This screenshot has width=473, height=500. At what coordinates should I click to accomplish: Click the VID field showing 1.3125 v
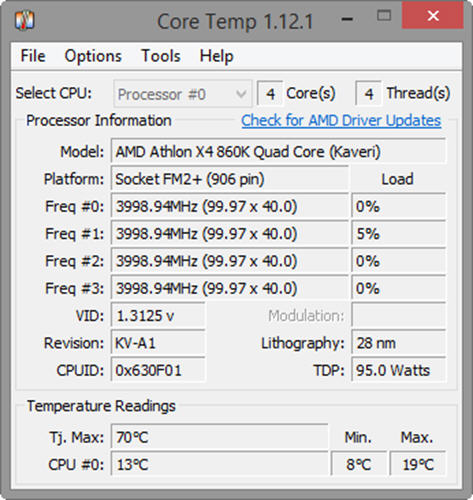click(x=158, y=316)
